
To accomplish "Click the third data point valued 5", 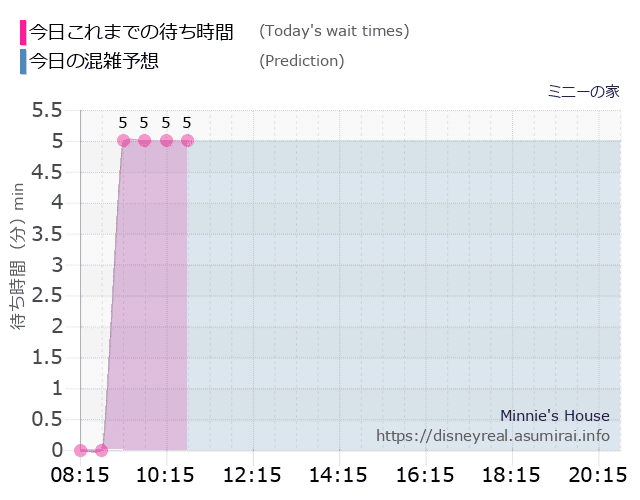I will [166, 141].
